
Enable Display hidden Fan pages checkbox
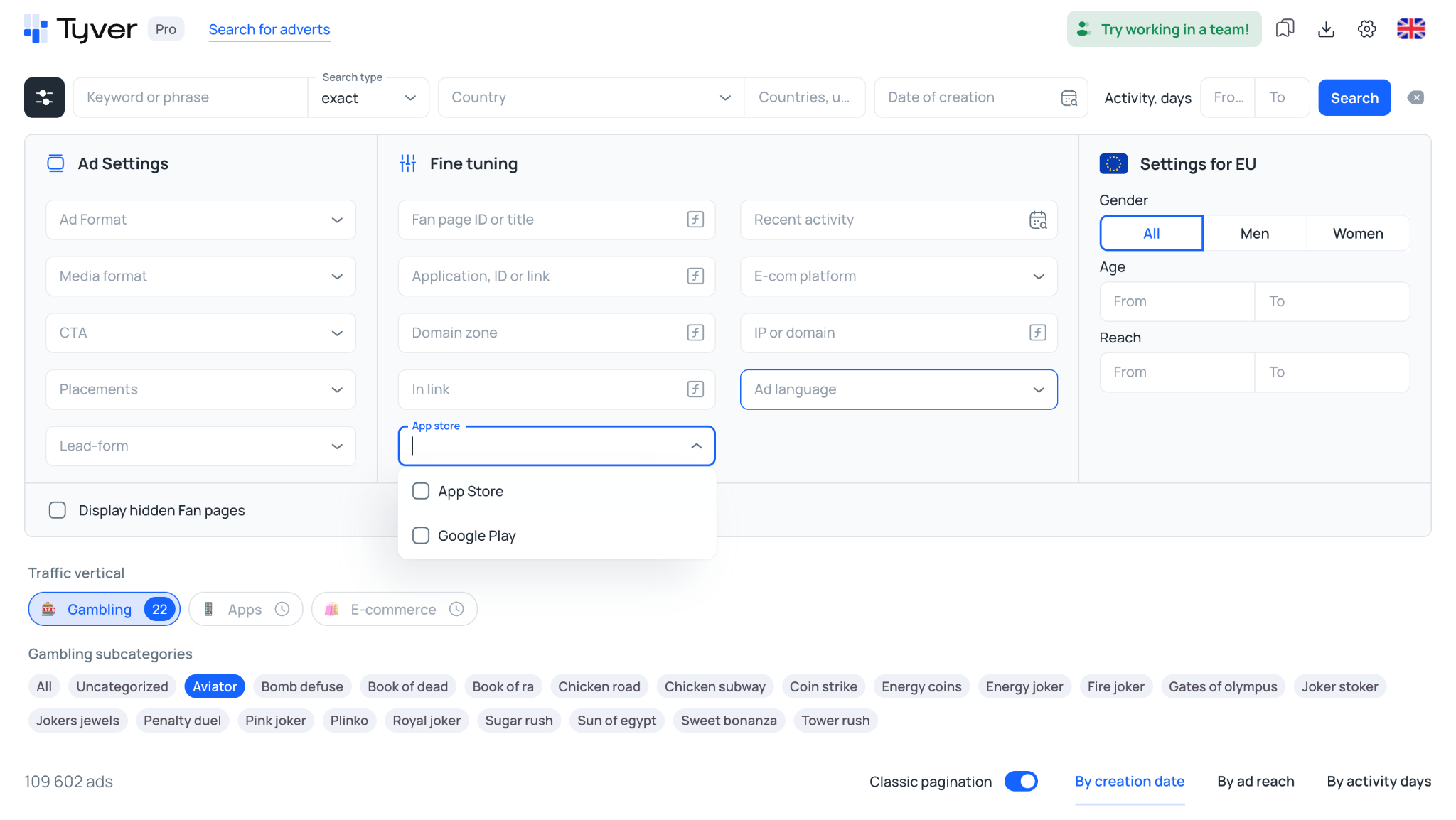click(58, 510)
